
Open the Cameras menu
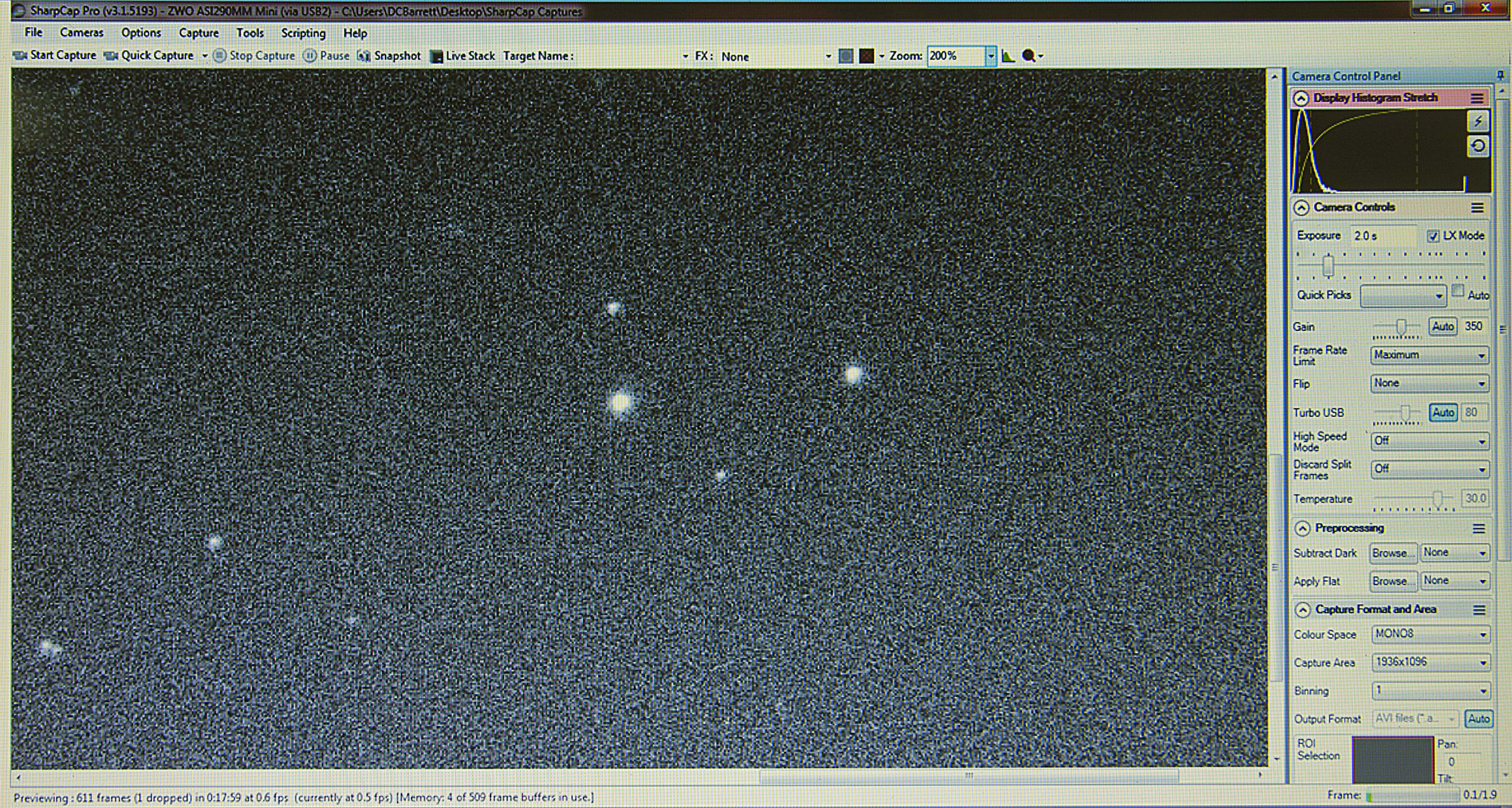pos(82,33)
